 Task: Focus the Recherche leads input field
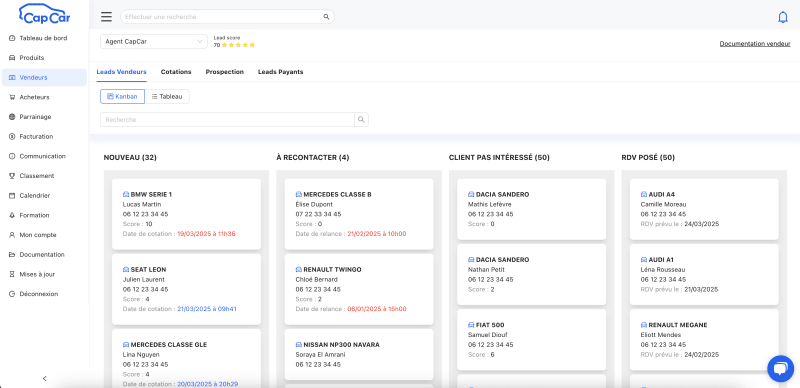[x=228, y=119]
